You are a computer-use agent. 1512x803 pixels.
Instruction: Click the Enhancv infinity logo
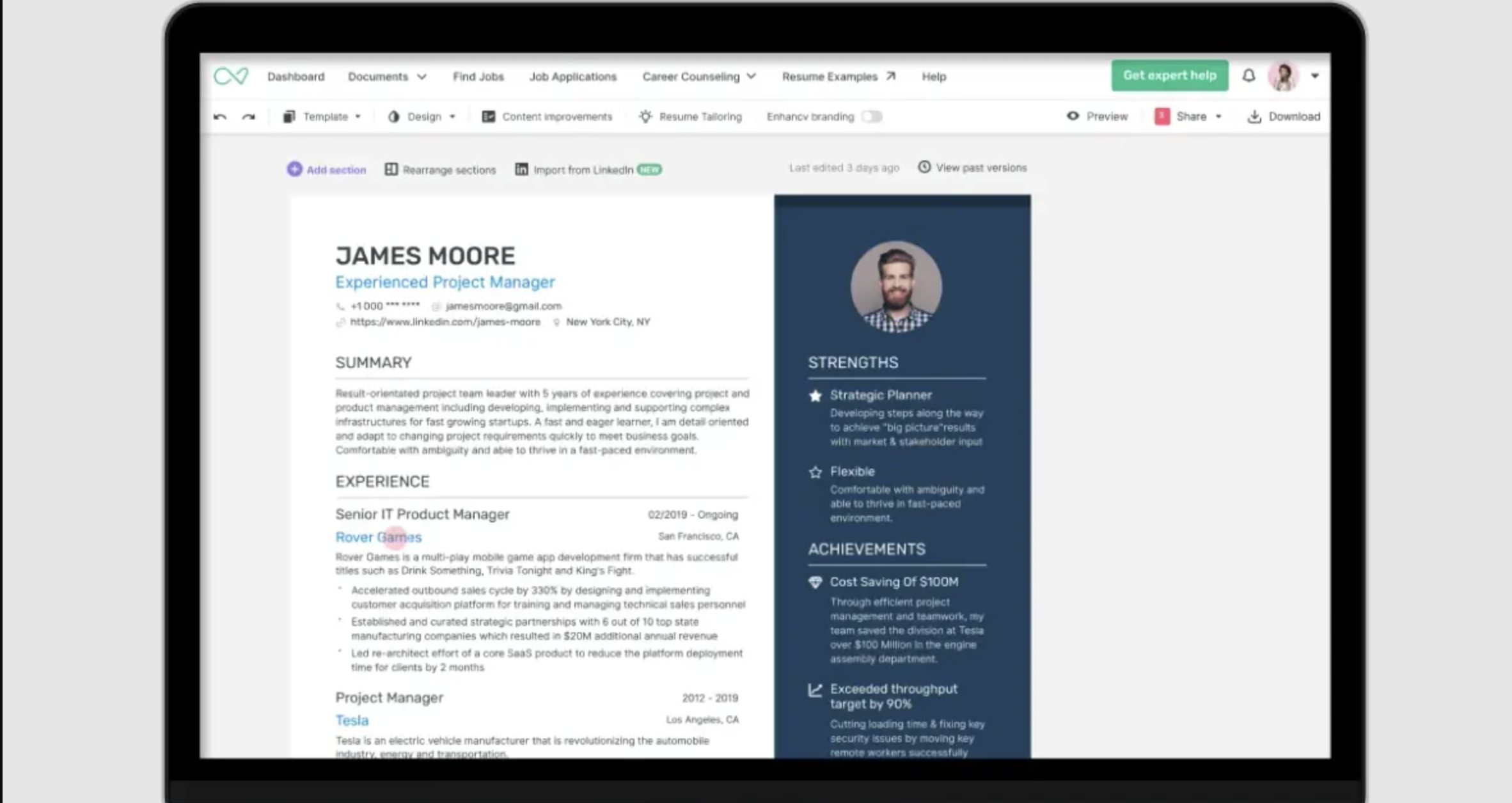click(x=231, y=76)
